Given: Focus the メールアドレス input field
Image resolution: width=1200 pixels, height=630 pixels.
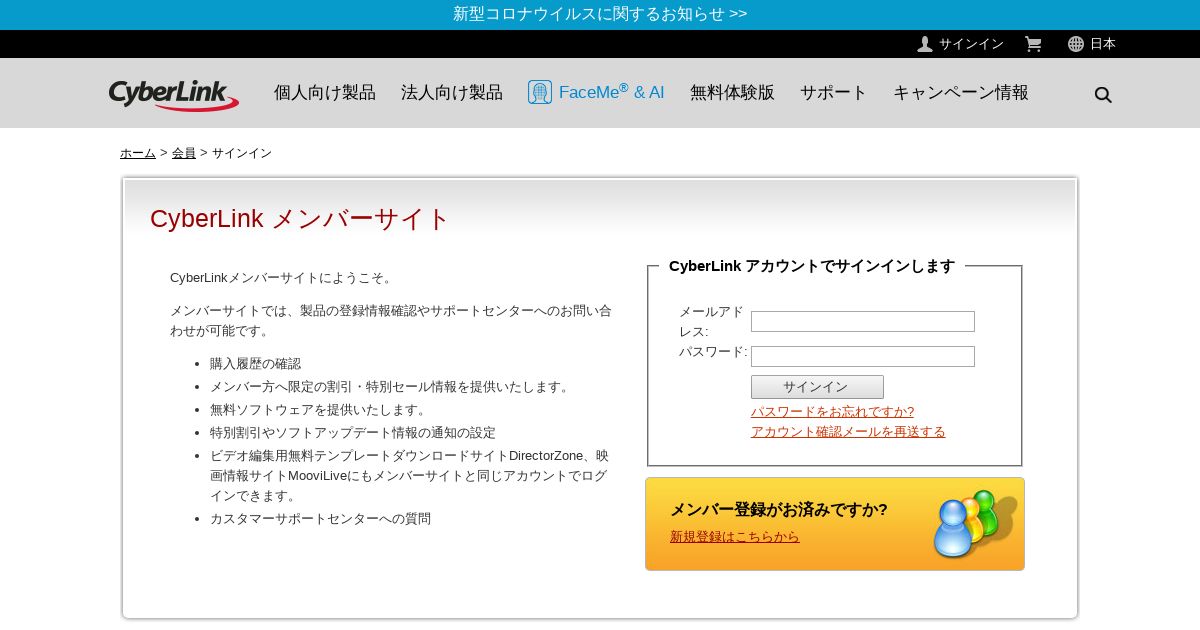Looking at the screenshot, I should (x=863, y=321).
